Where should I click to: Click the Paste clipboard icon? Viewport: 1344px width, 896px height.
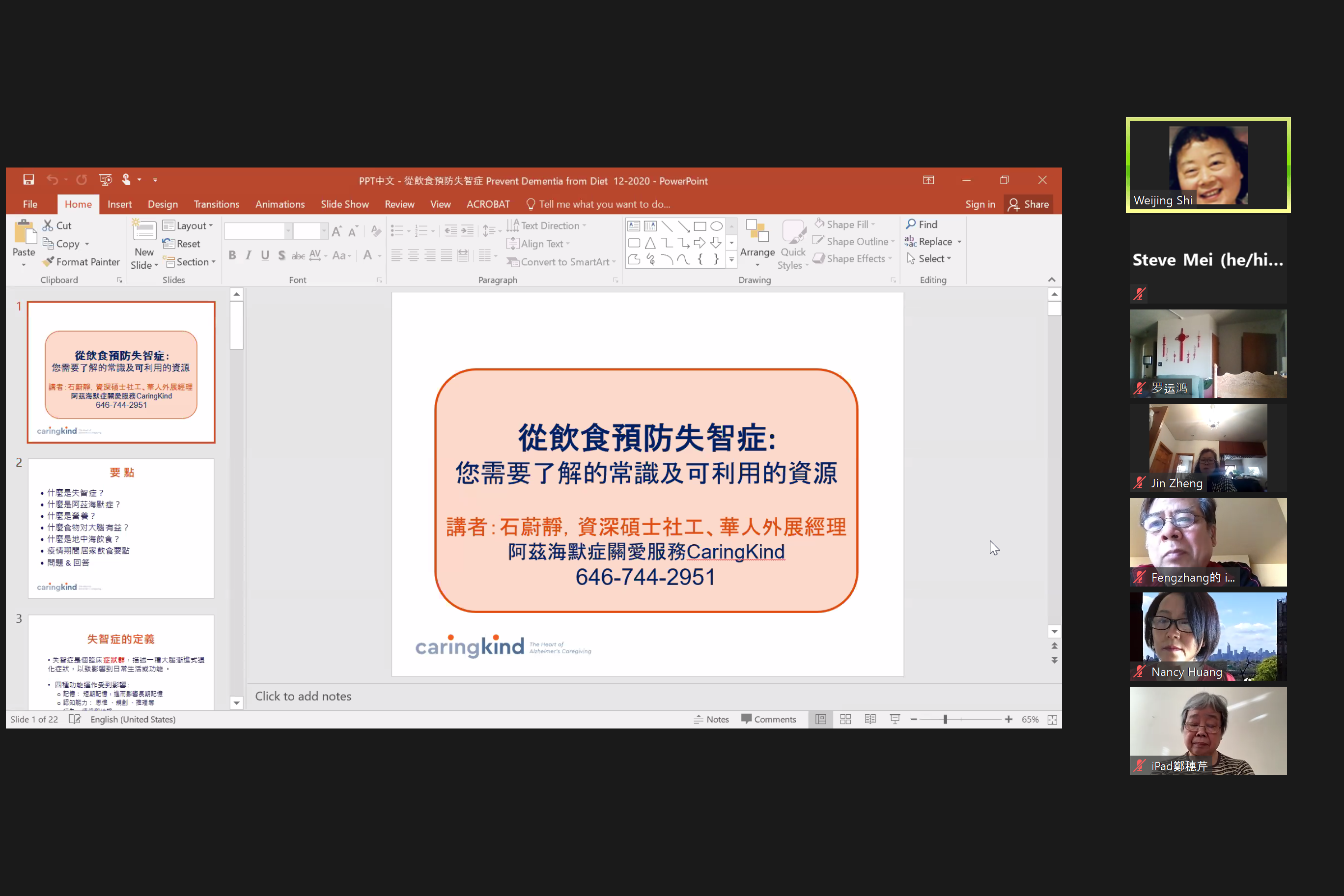25,232
